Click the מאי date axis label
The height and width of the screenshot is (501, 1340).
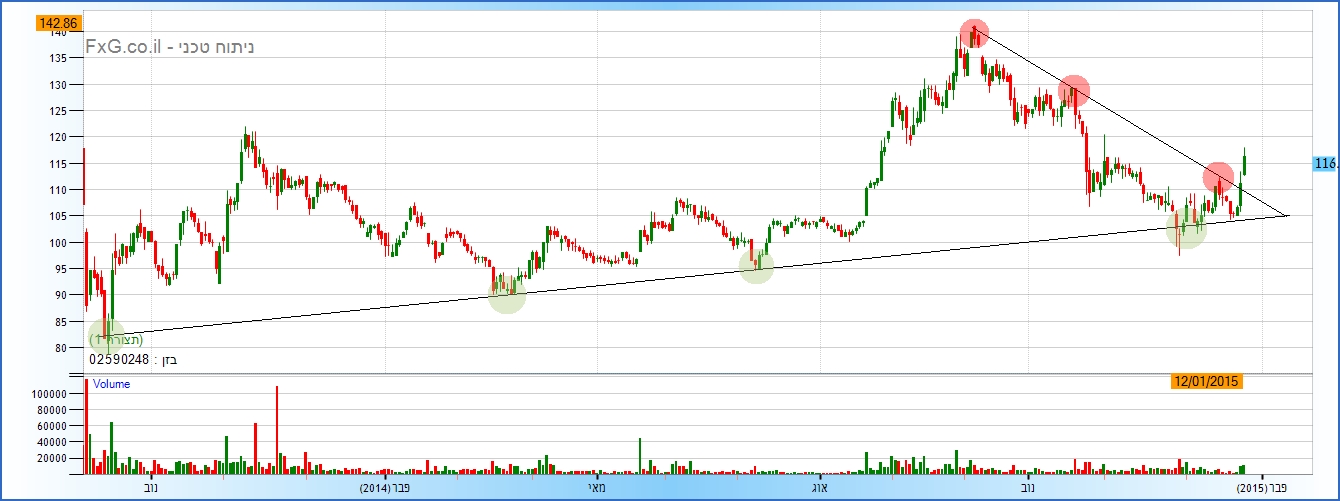point(596,488)
